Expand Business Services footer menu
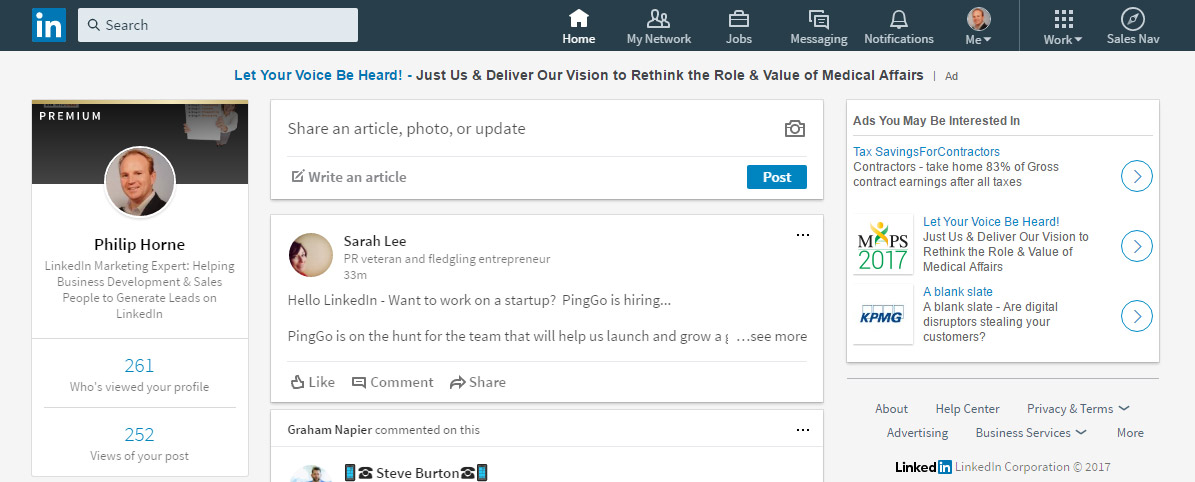This screenshot has width=1195, height=482. pos(1030,432)
